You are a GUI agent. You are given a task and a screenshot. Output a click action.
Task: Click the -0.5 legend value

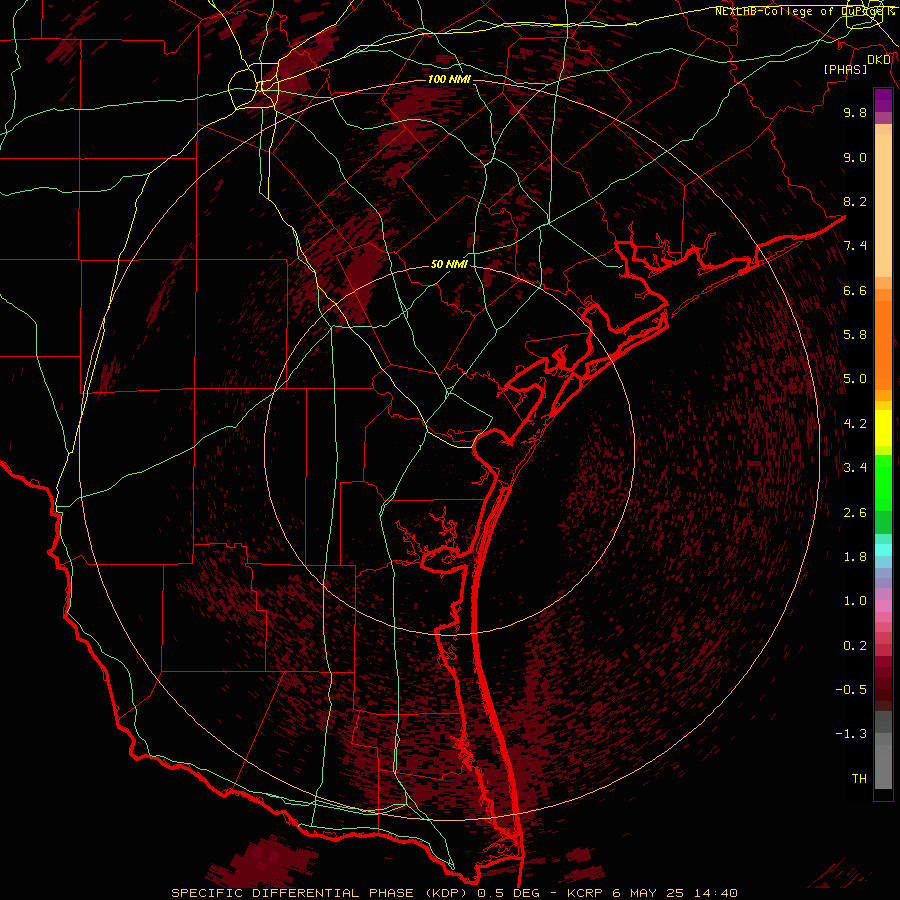(x=851, y=690)
